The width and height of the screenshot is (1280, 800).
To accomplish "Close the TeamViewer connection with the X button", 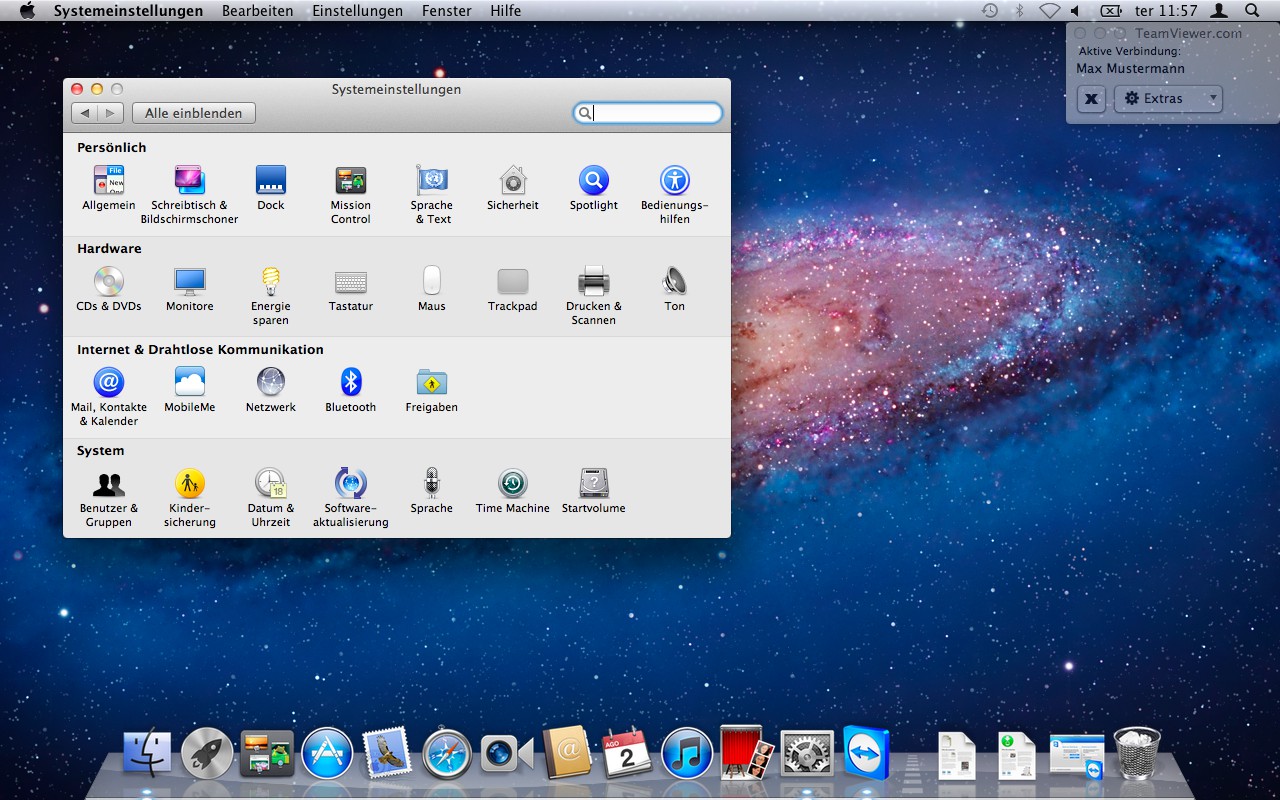I will click(x=1092, y=99).
